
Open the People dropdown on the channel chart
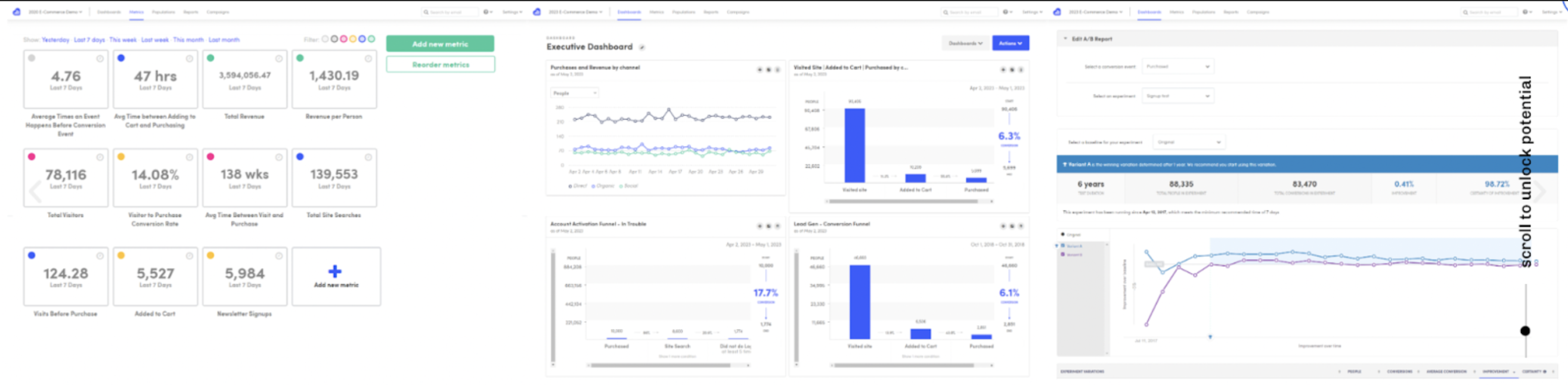pyautogui.click(x=574, y=93)
